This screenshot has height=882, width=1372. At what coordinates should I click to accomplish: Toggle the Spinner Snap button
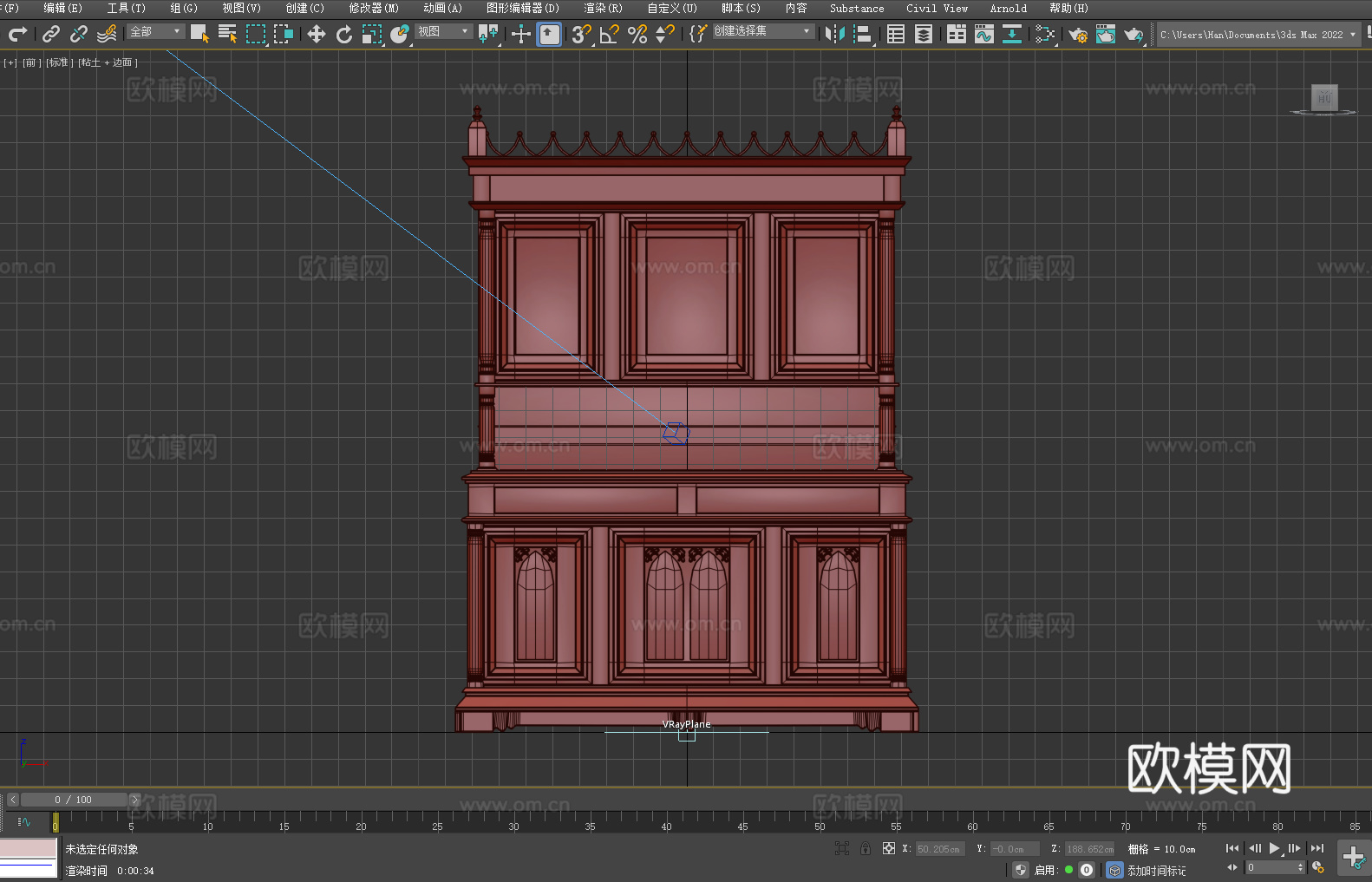pos(665,34)
